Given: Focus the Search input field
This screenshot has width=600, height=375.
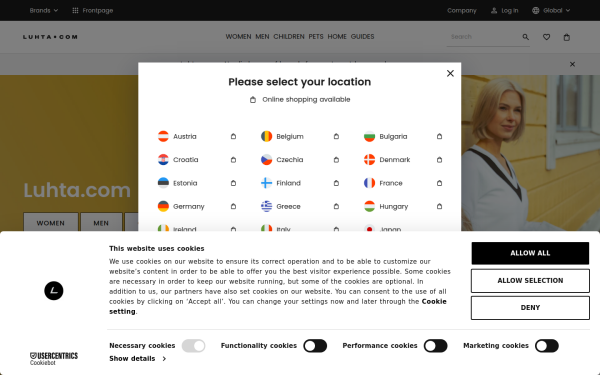Looking at the screenshot, I should point(484,37).
